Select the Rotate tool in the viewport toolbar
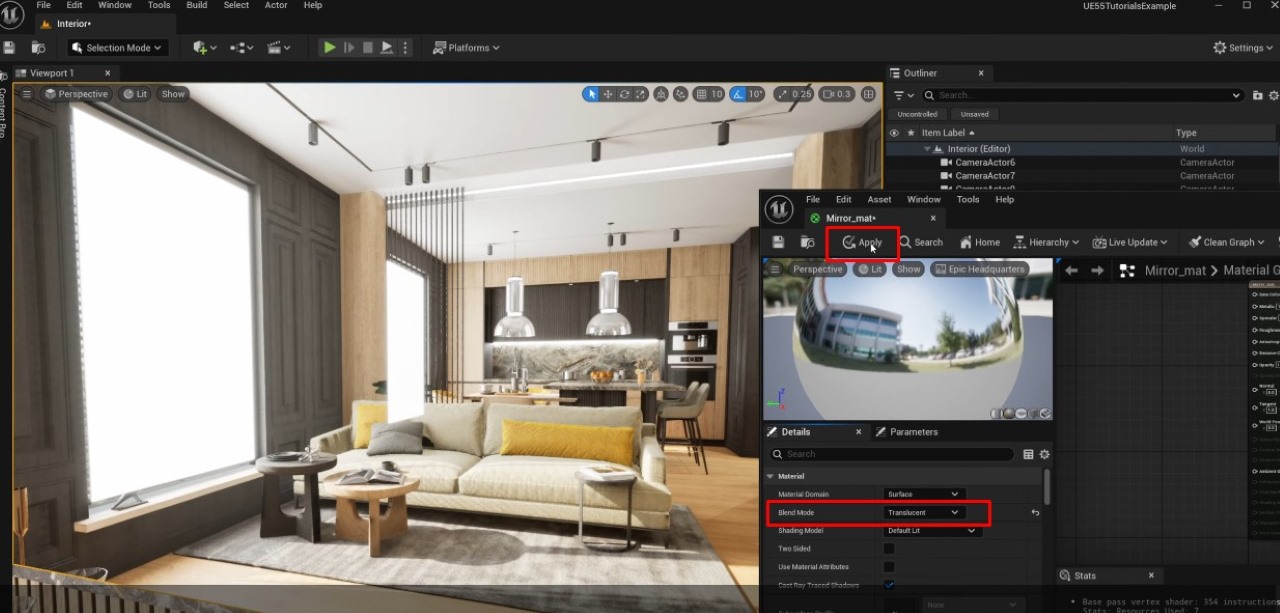The width and height of the screenshot is (1280, 613). click(624, 94)
